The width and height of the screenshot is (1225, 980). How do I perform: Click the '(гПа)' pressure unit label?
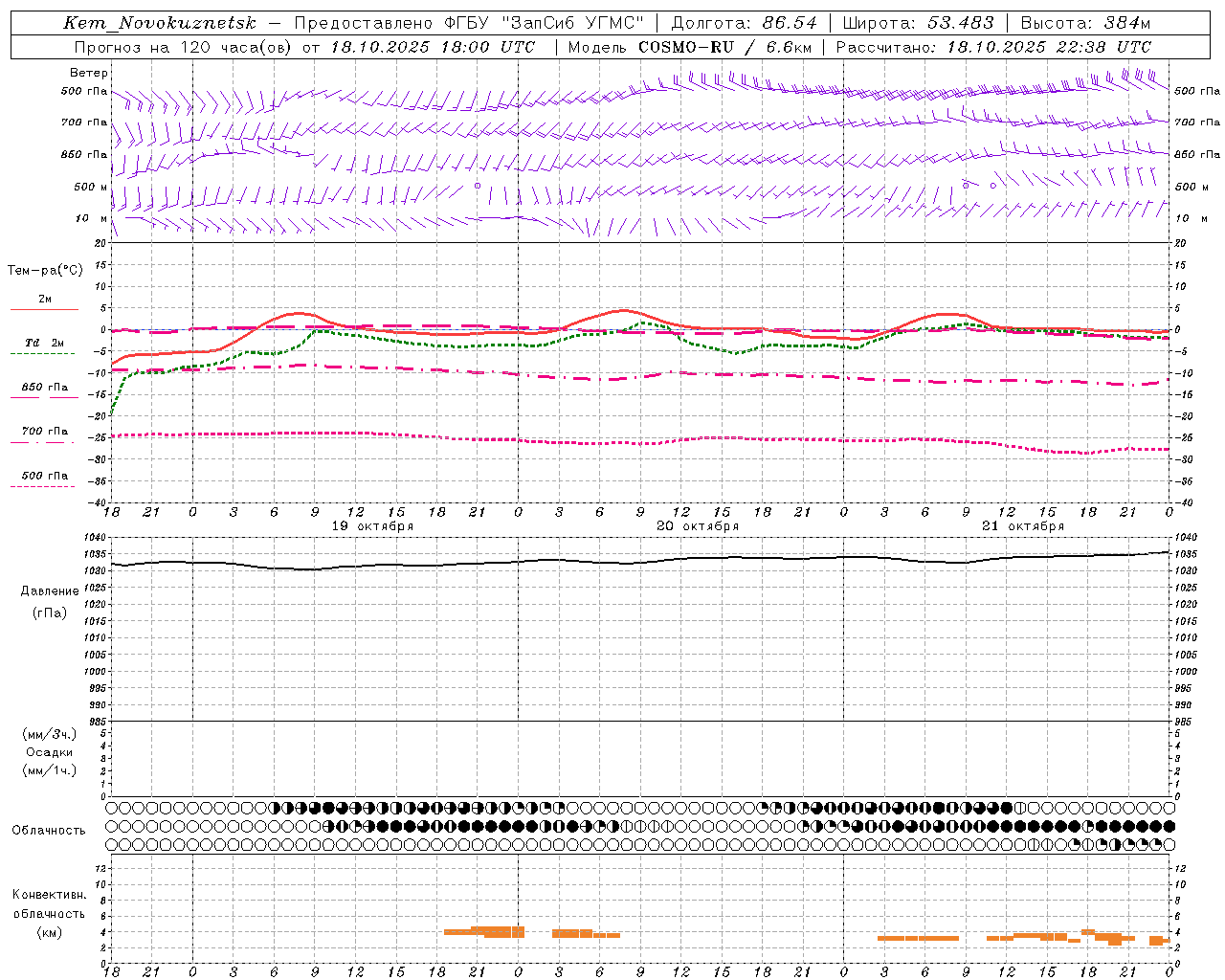pyautogui.click(x=50, y=613)
